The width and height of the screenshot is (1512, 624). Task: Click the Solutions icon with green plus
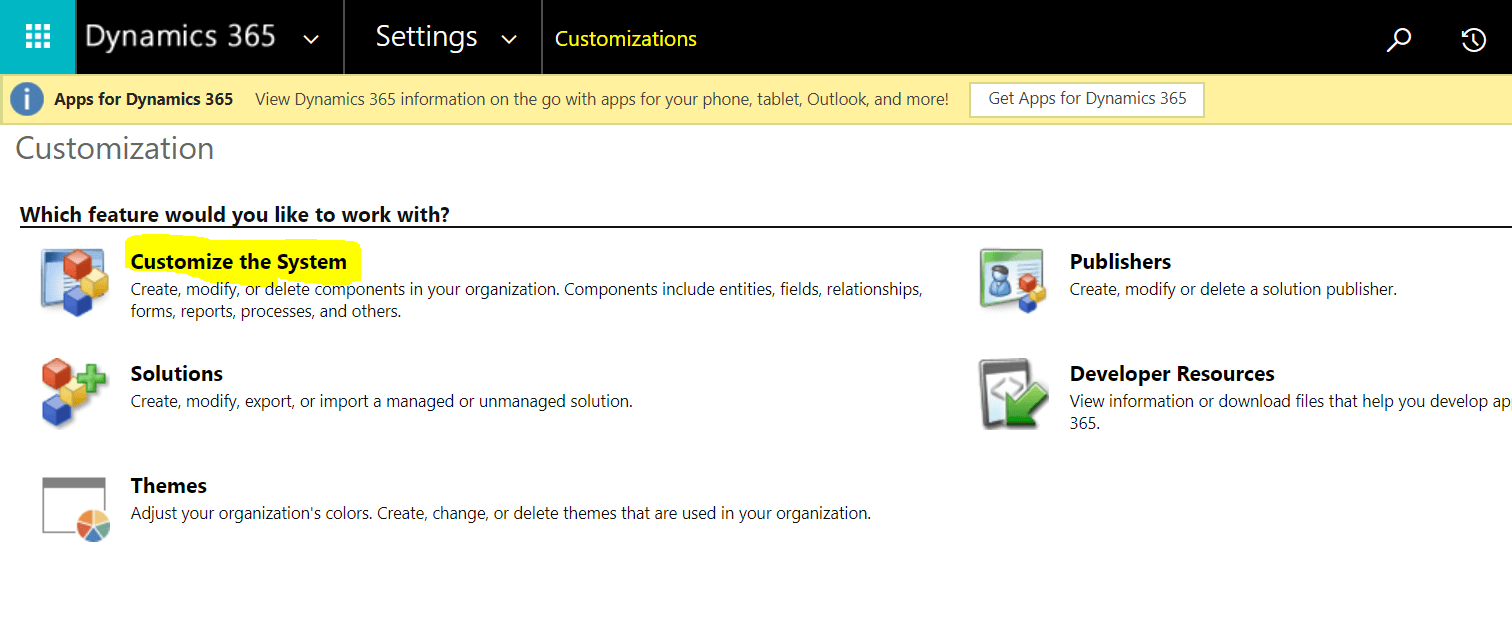point(74,391)
